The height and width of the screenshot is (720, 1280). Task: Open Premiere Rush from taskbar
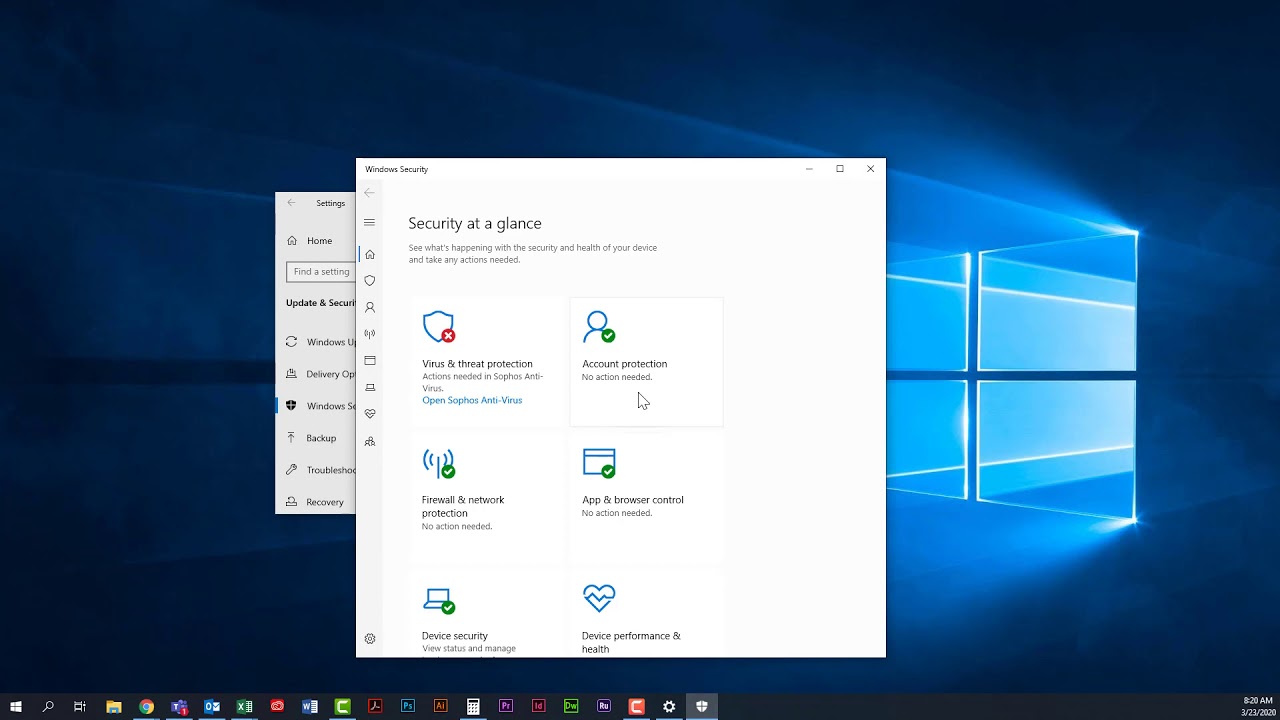(604, 706)
